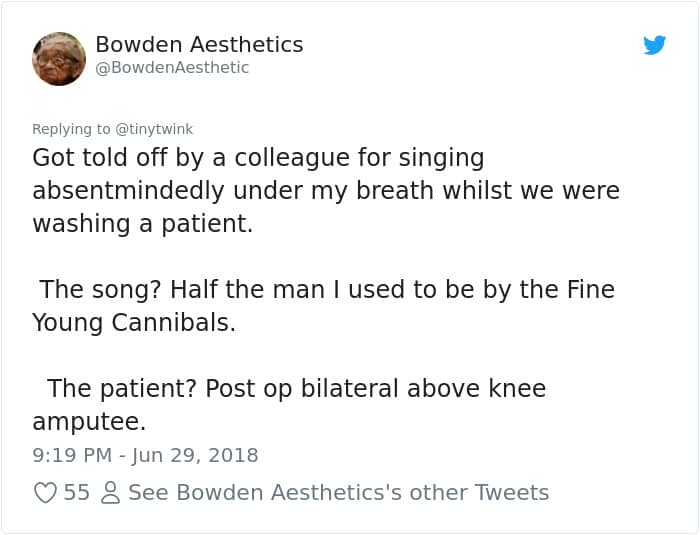Click the Twitter bird logo
Screen dimensions: 700x535
click(655, 45)
